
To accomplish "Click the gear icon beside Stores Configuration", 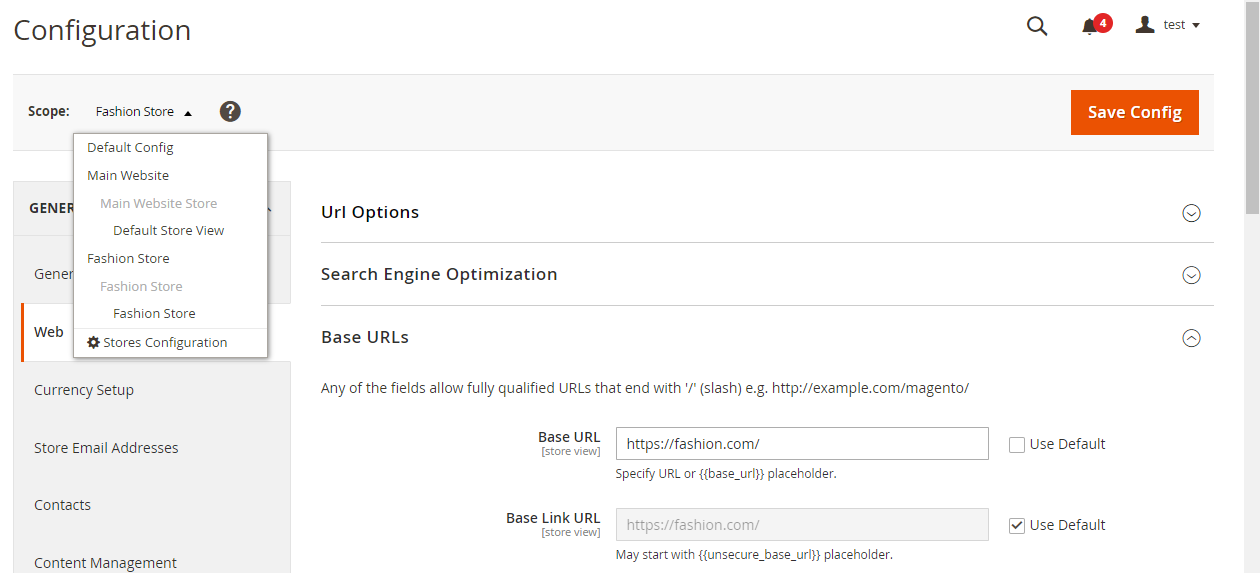I will (93, 342).
